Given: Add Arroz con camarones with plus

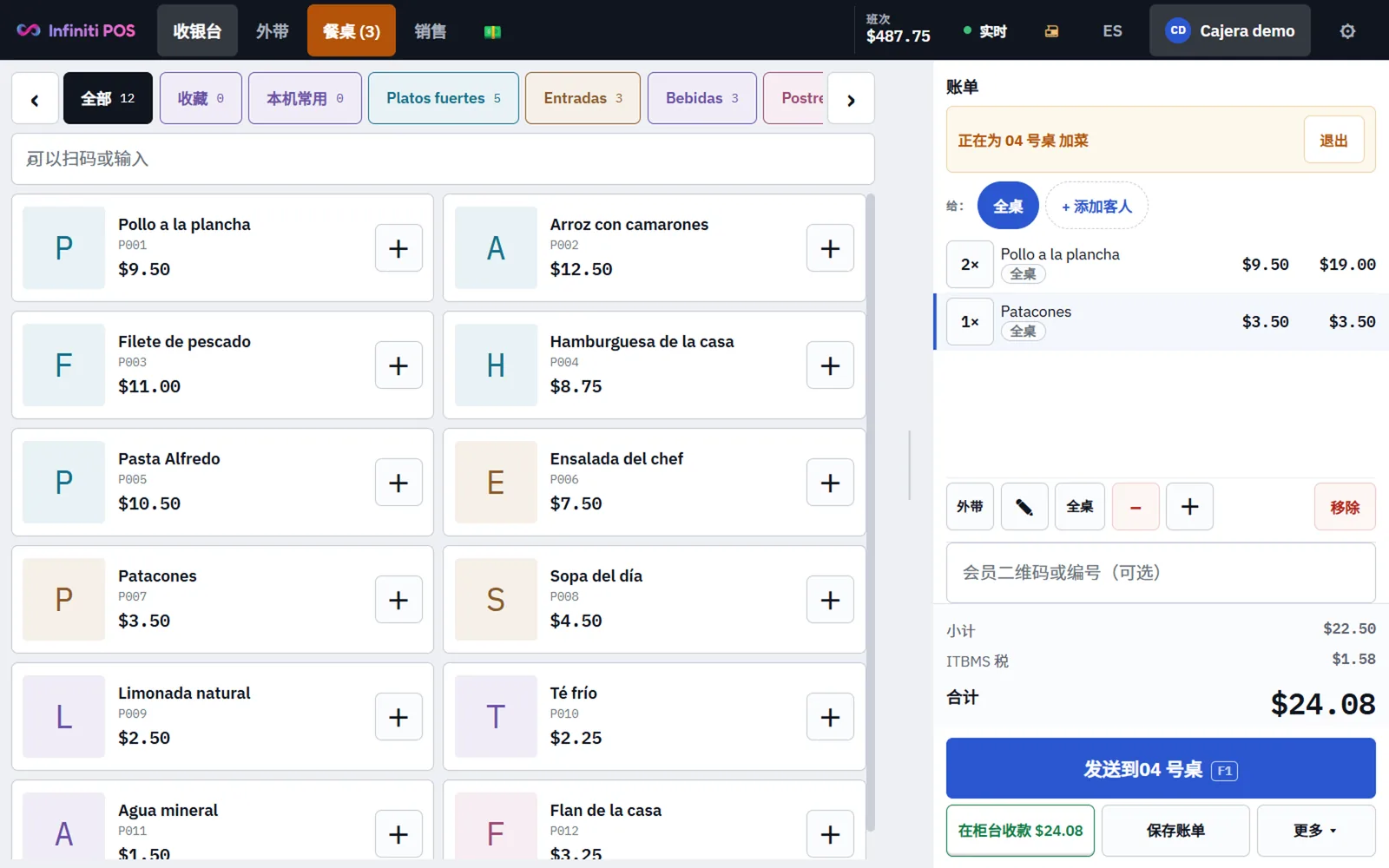Looking at the screenshot, I should click(830, 248).
